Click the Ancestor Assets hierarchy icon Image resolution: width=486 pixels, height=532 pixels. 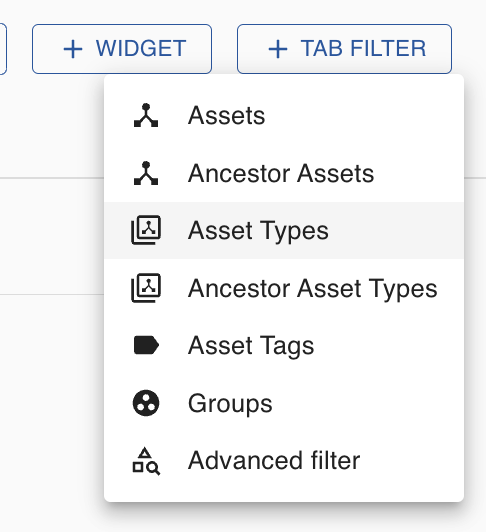coord(146,173)
